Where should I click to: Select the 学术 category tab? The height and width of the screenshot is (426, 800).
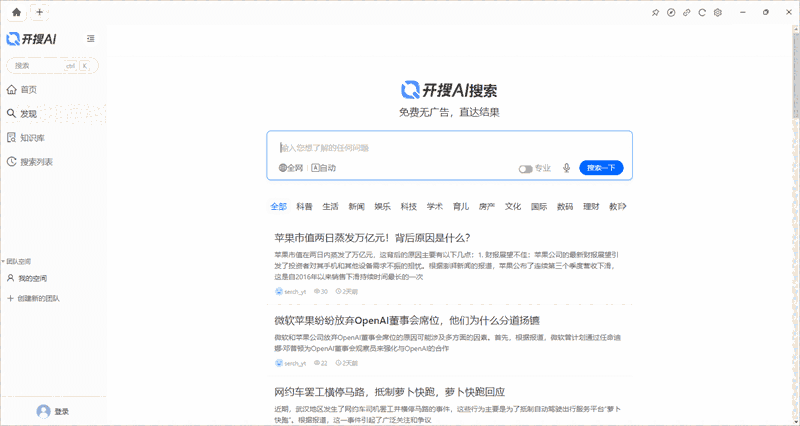pos(435,207)
